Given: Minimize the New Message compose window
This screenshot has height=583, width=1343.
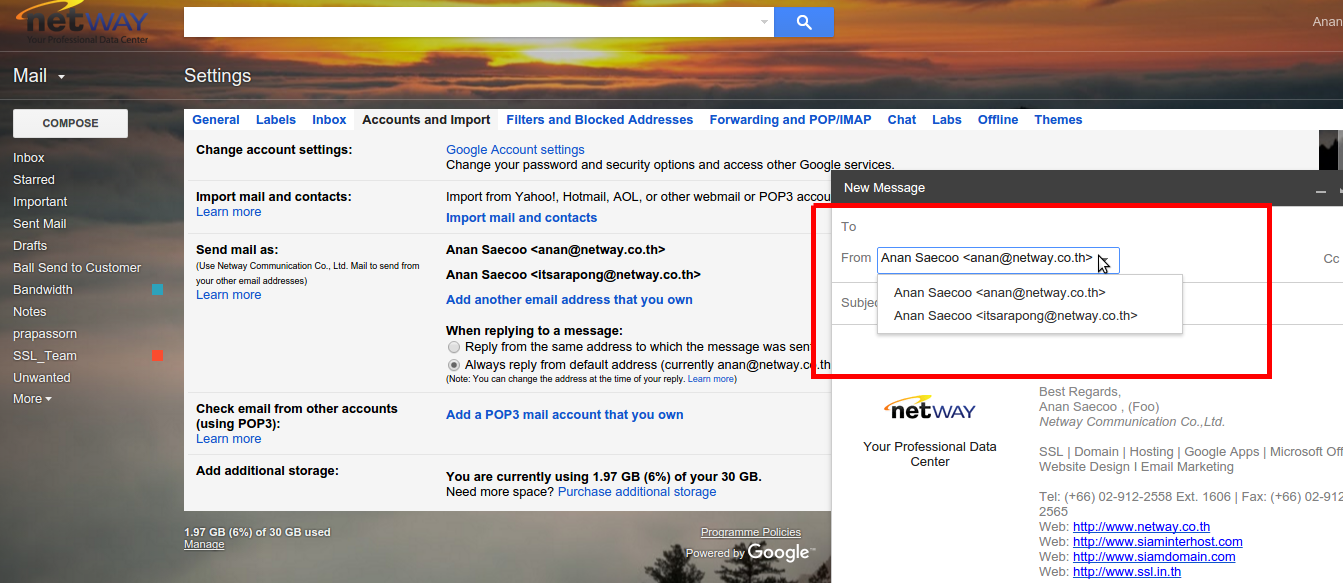Looking at the screenshot, I should [x=1321, y=189].
